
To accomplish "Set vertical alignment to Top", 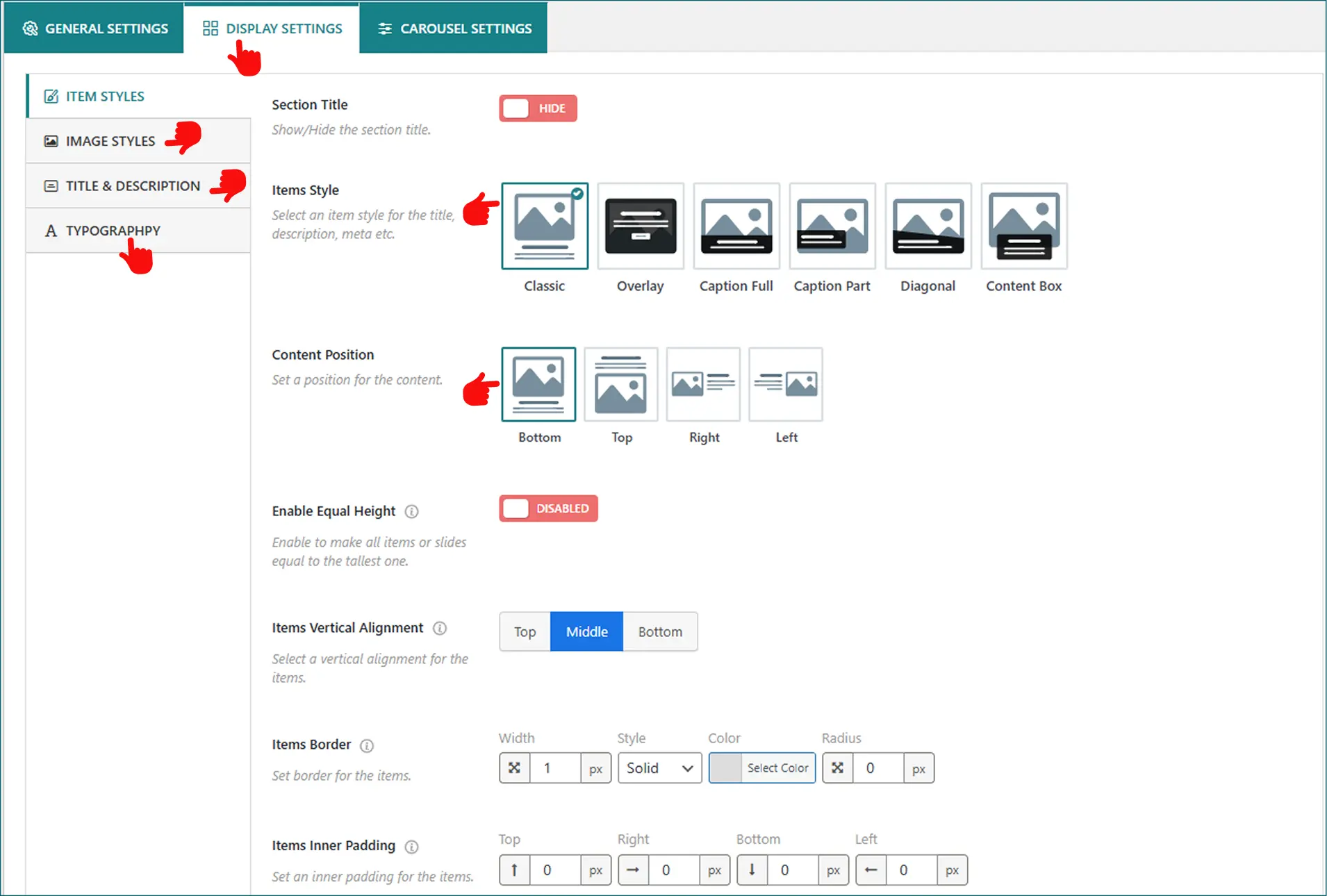I will click(525, 631).
